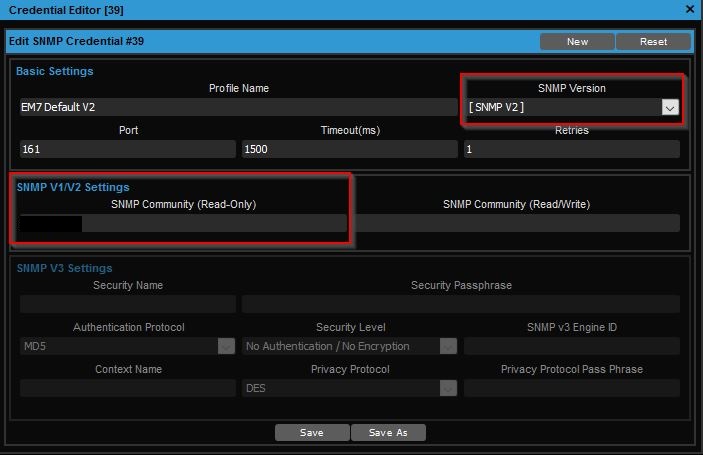Click the Port field showing 161
703x455 pixels.
(x=128, y=149)
